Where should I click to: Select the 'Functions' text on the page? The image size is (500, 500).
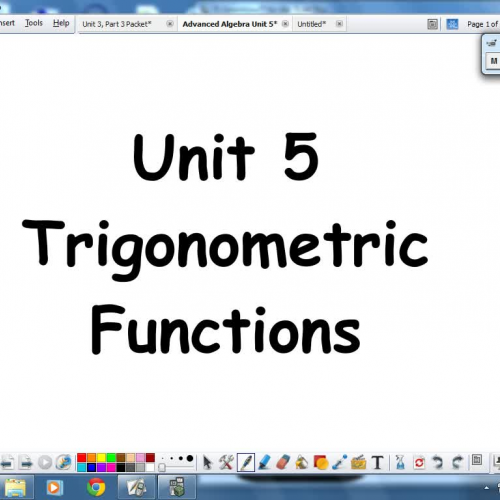coord(226,329)
